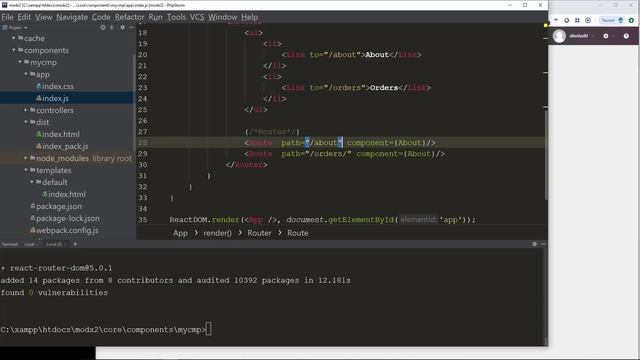640x360 pixels.
Task: Click the green extension icon in browser toolbar
Action: [x=631, y=20]
